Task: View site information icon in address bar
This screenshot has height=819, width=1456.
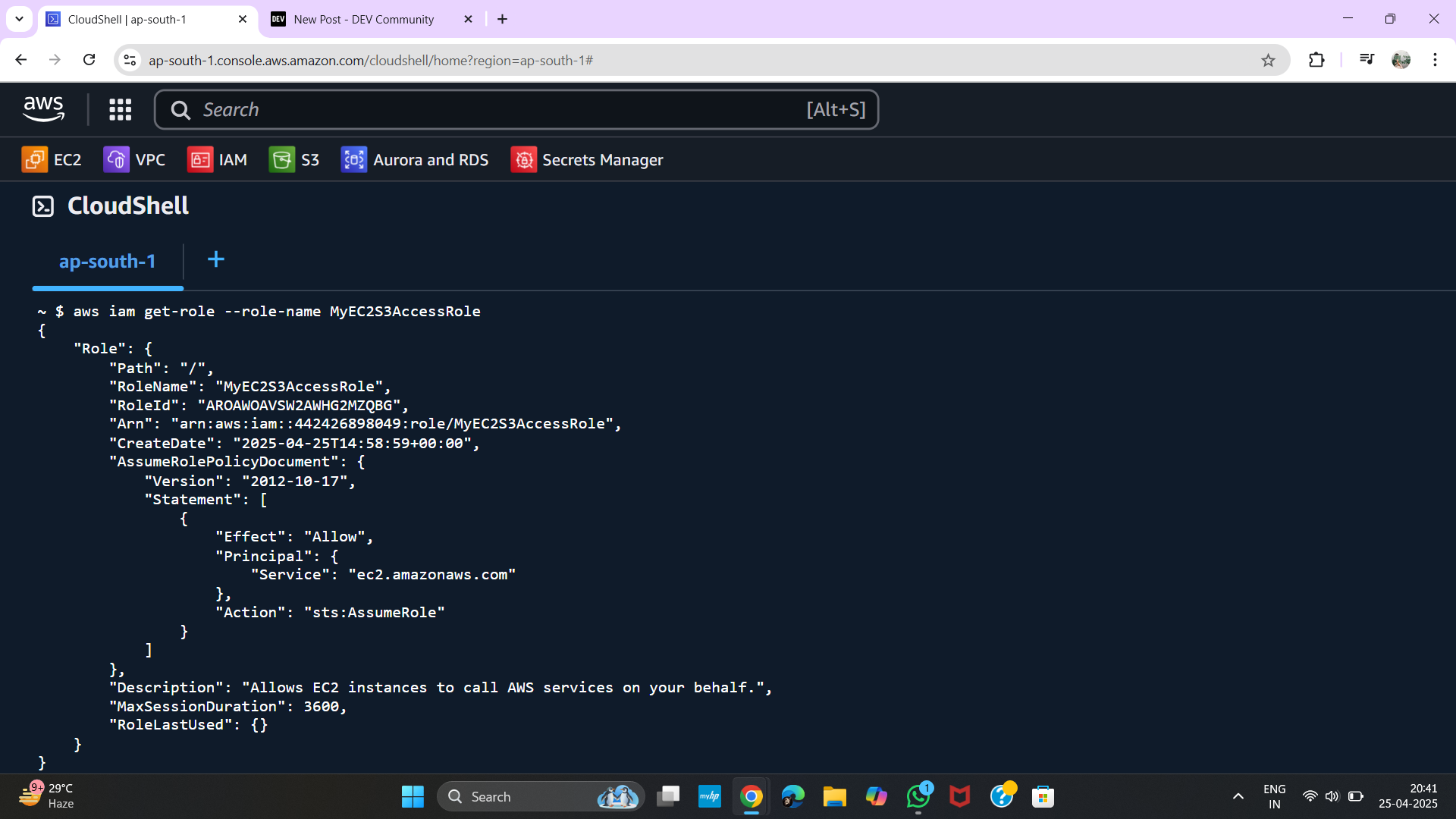Action: (130, 60)
